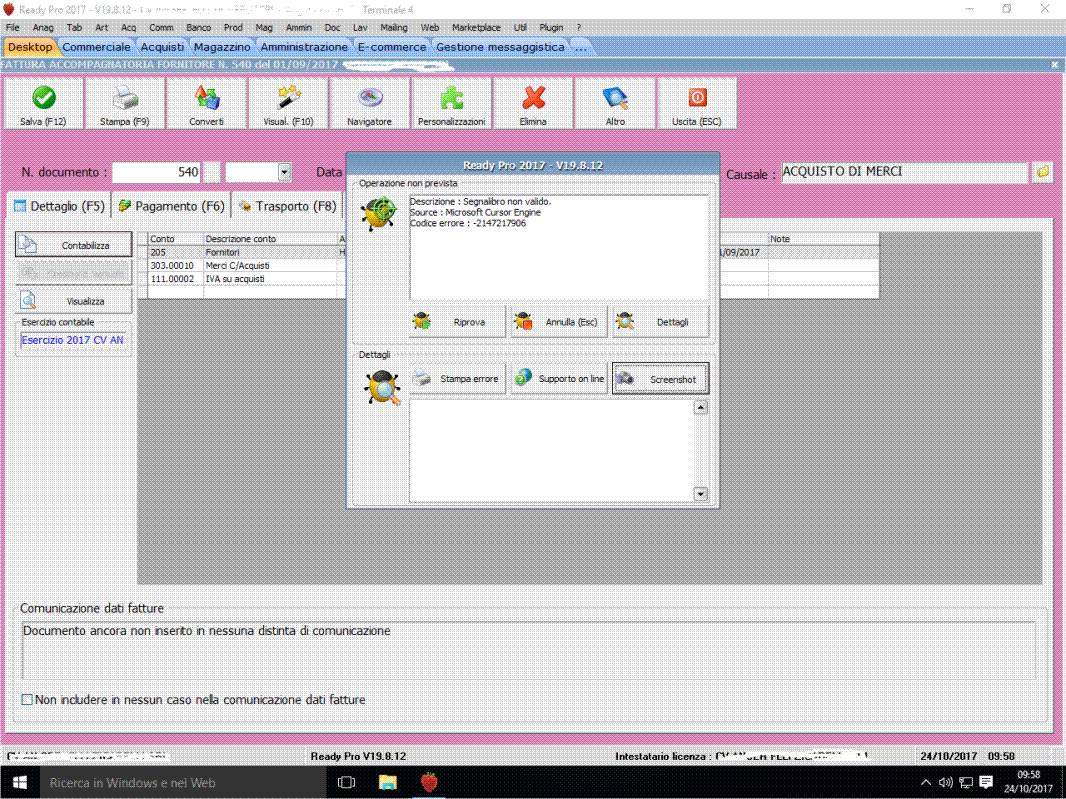
Task: Click Dettagli button in error dialog
Action: 661,322
